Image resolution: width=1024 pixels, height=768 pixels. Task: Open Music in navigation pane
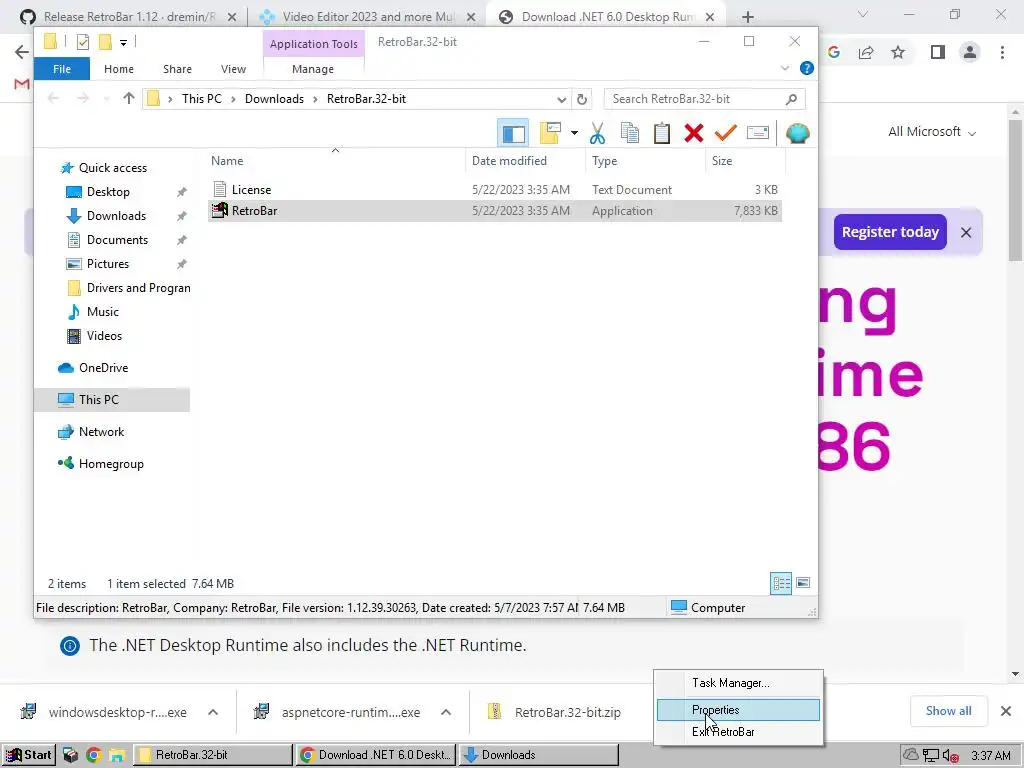(103, 312)
